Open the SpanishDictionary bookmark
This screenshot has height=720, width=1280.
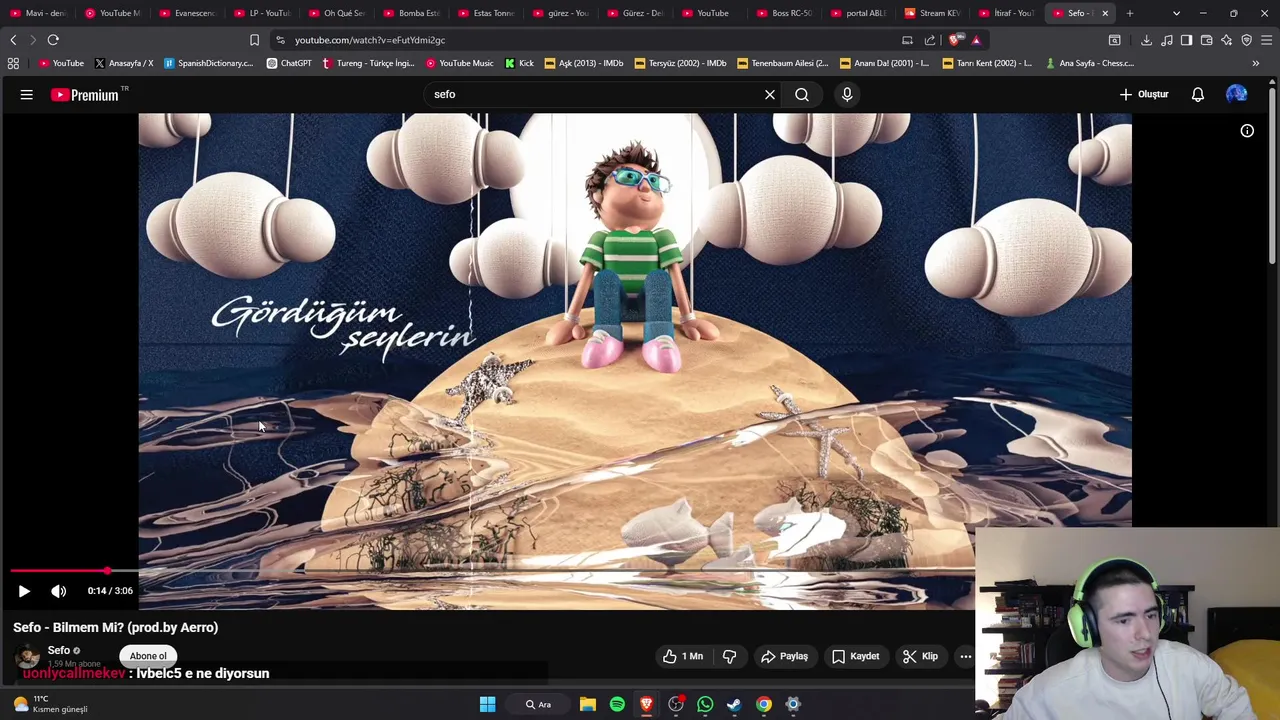pyautogui.click(x=208, y=63)
